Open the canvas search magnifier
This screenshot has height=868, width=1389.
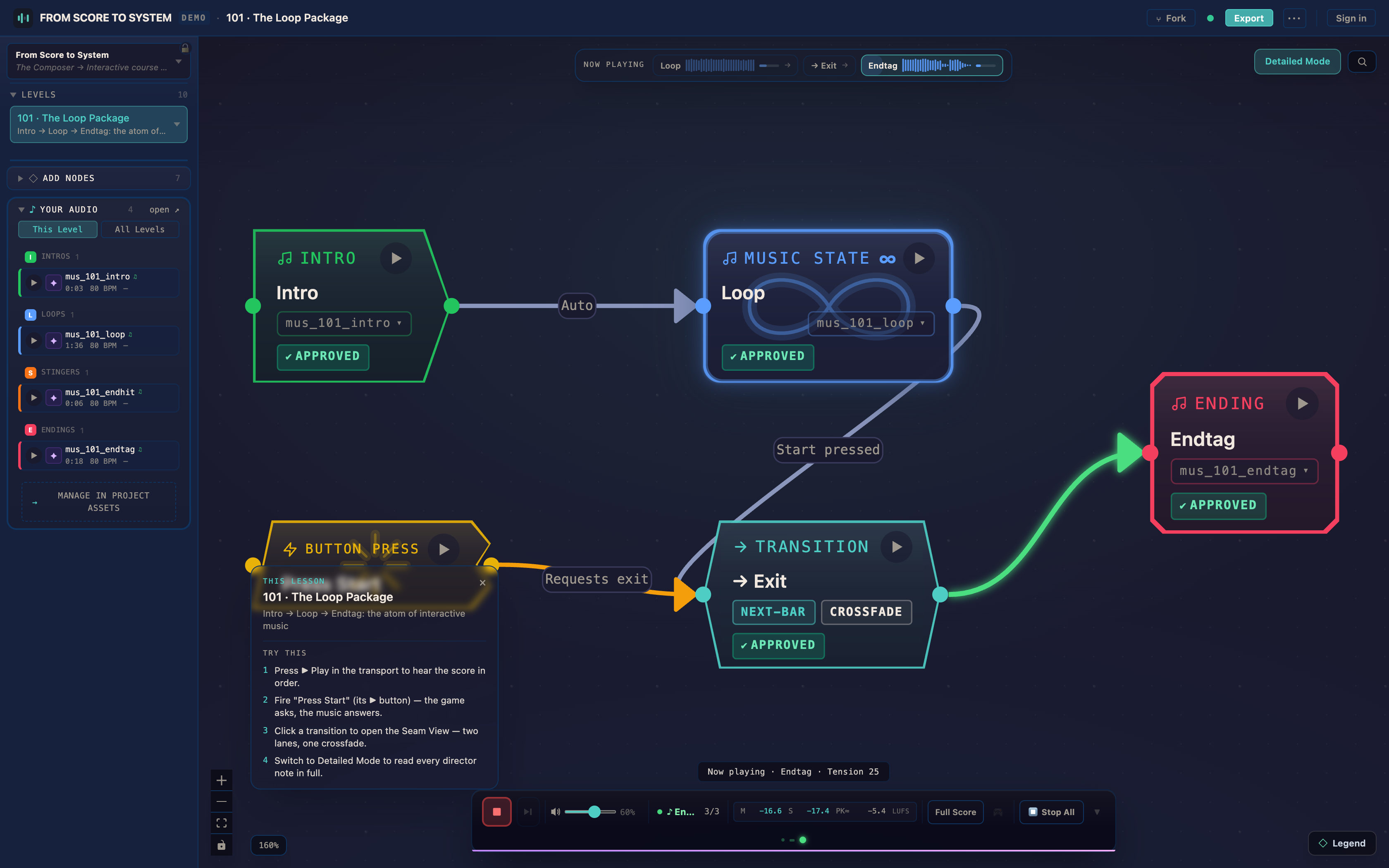coord(1362,62)
